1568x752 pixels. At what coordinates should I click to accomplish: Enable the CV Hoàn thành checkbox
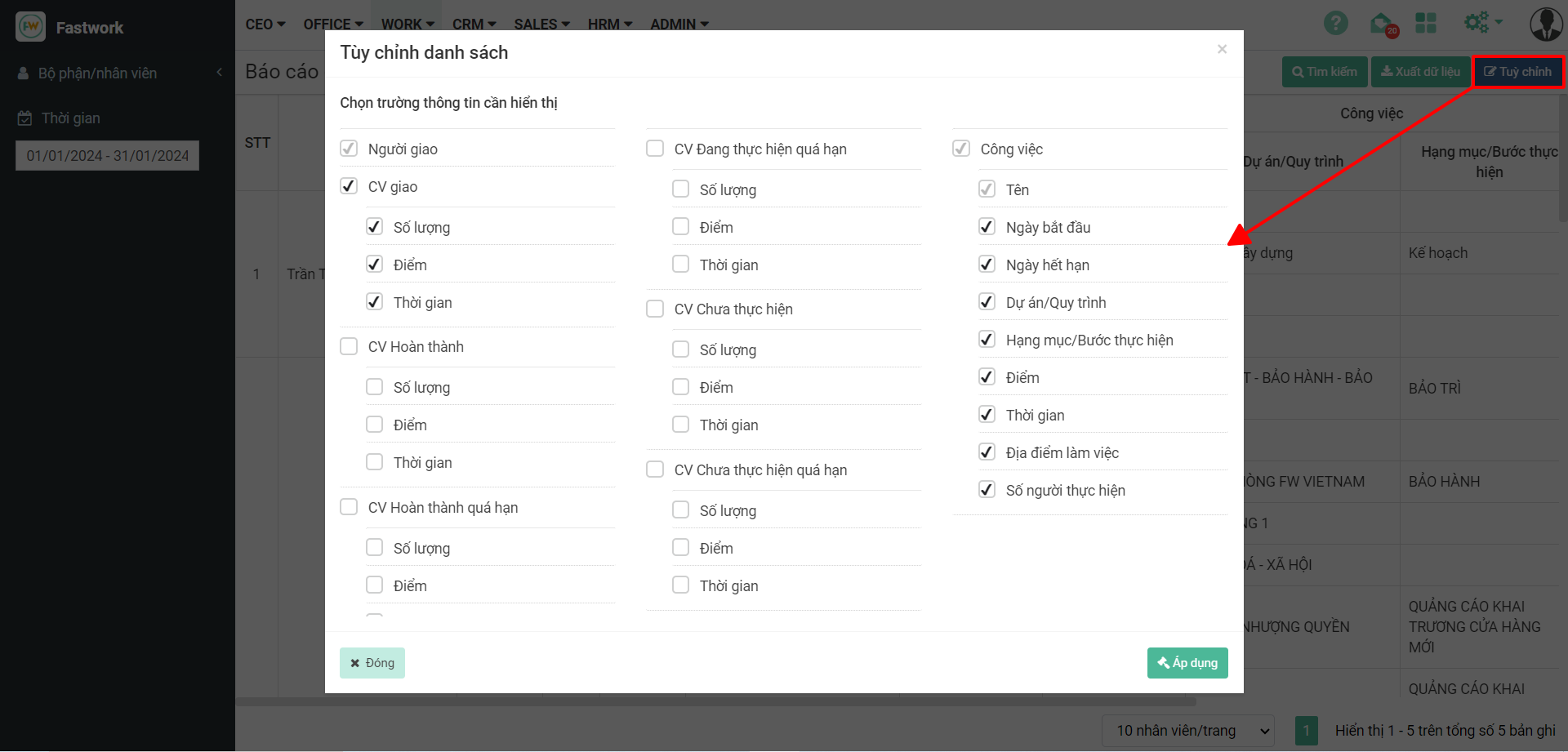pyautogui.click(x=349, y=346)
